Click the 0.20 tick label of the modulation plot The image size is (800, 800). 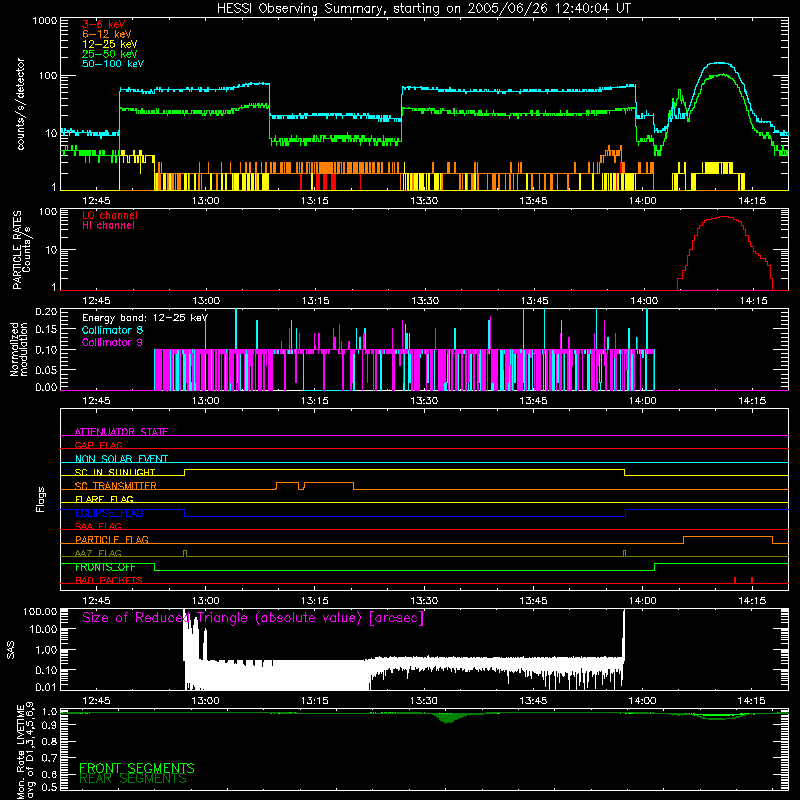click(46, 311)
